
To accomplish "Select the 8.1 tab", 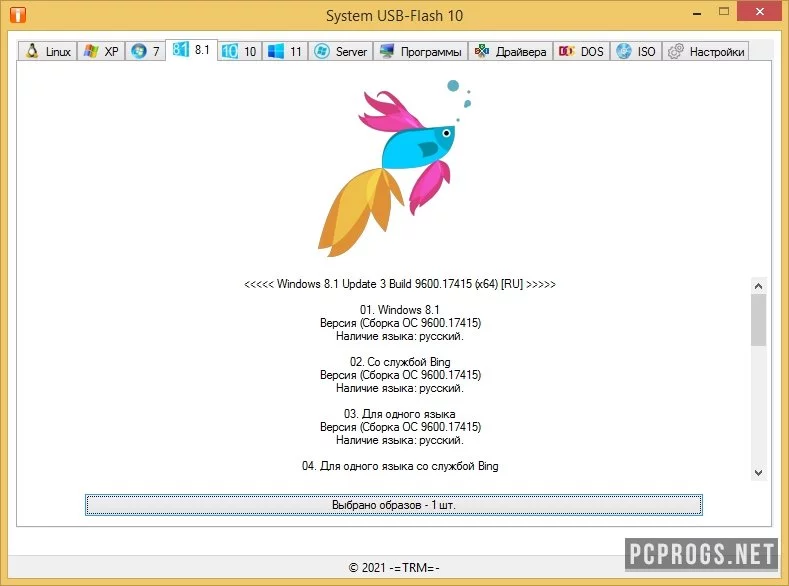I will [x=191, y=50].
